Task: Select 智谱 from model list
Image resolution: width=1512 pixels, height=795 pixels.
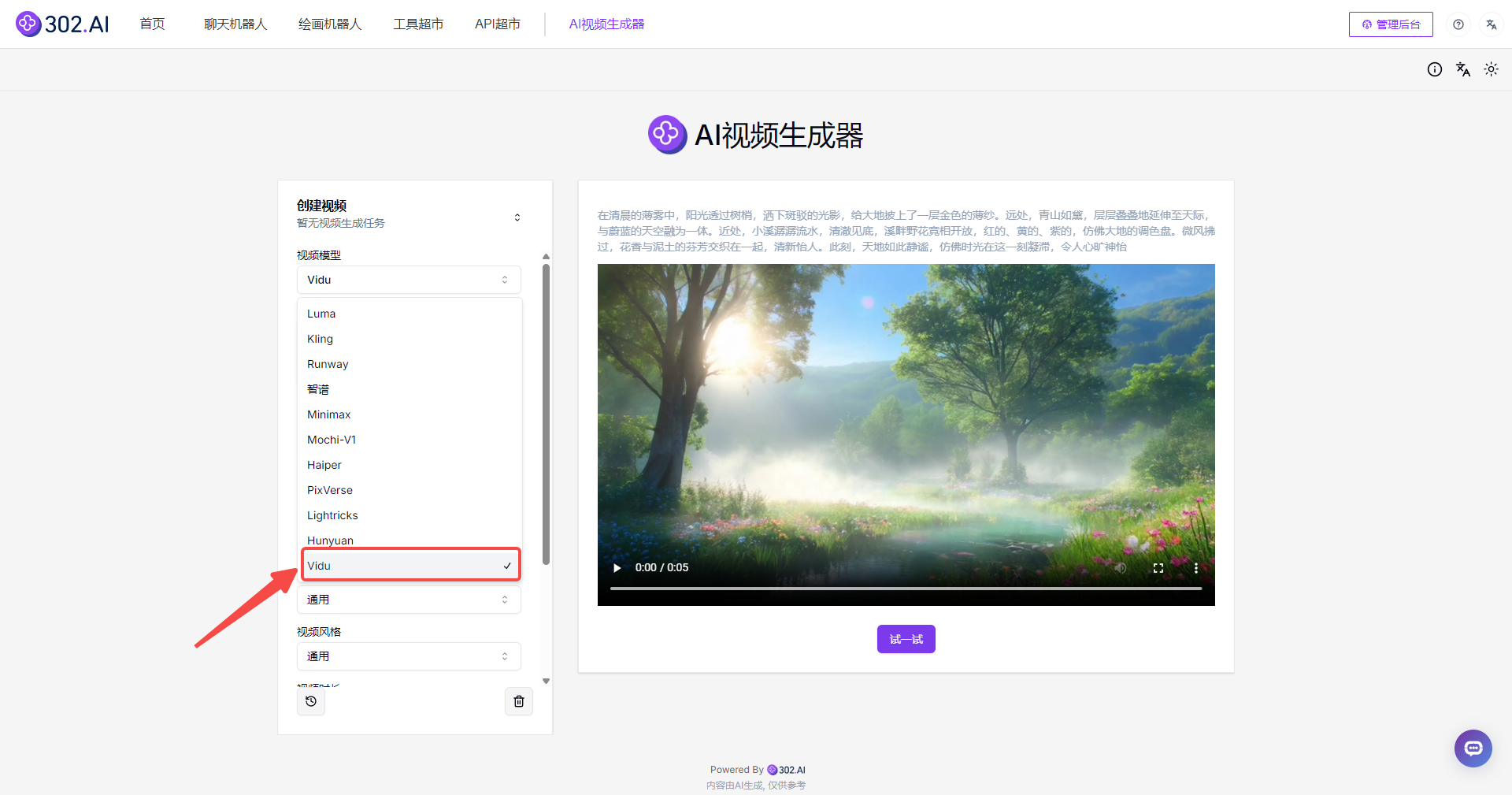Action: click(x=409, y=389)
